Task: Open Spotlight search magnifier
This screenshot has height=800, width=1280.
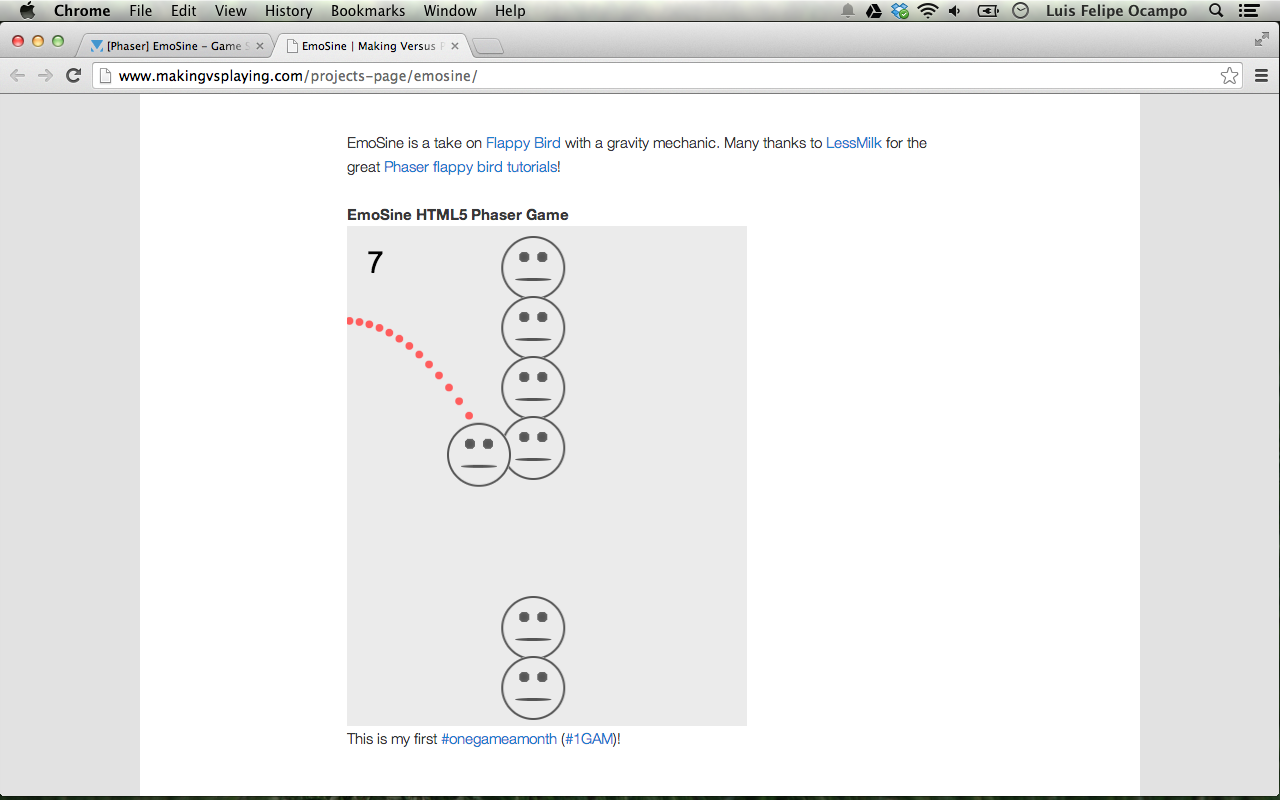Action: [x=1216, y=11]
